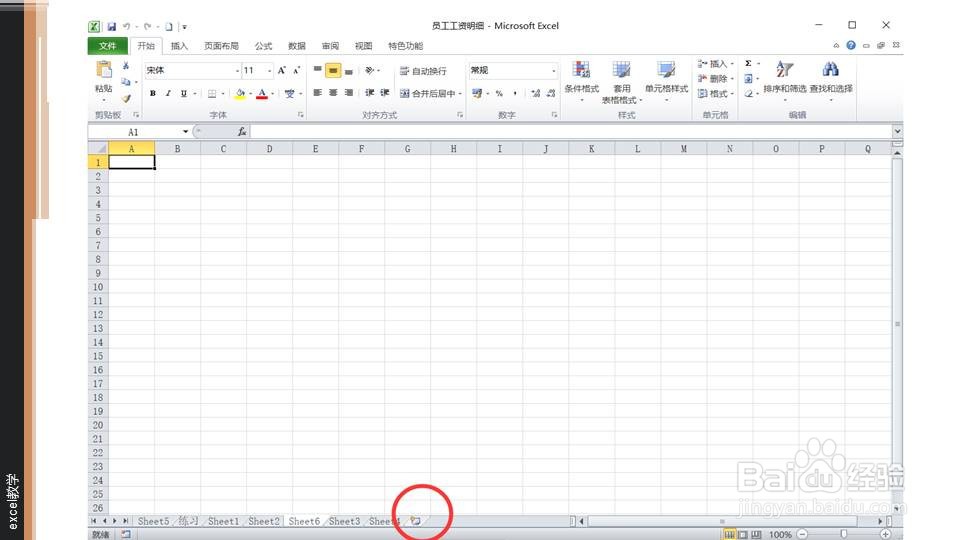Expand the formula bar chevron
This screenshot has width=960, height=540.
(897, 131)
